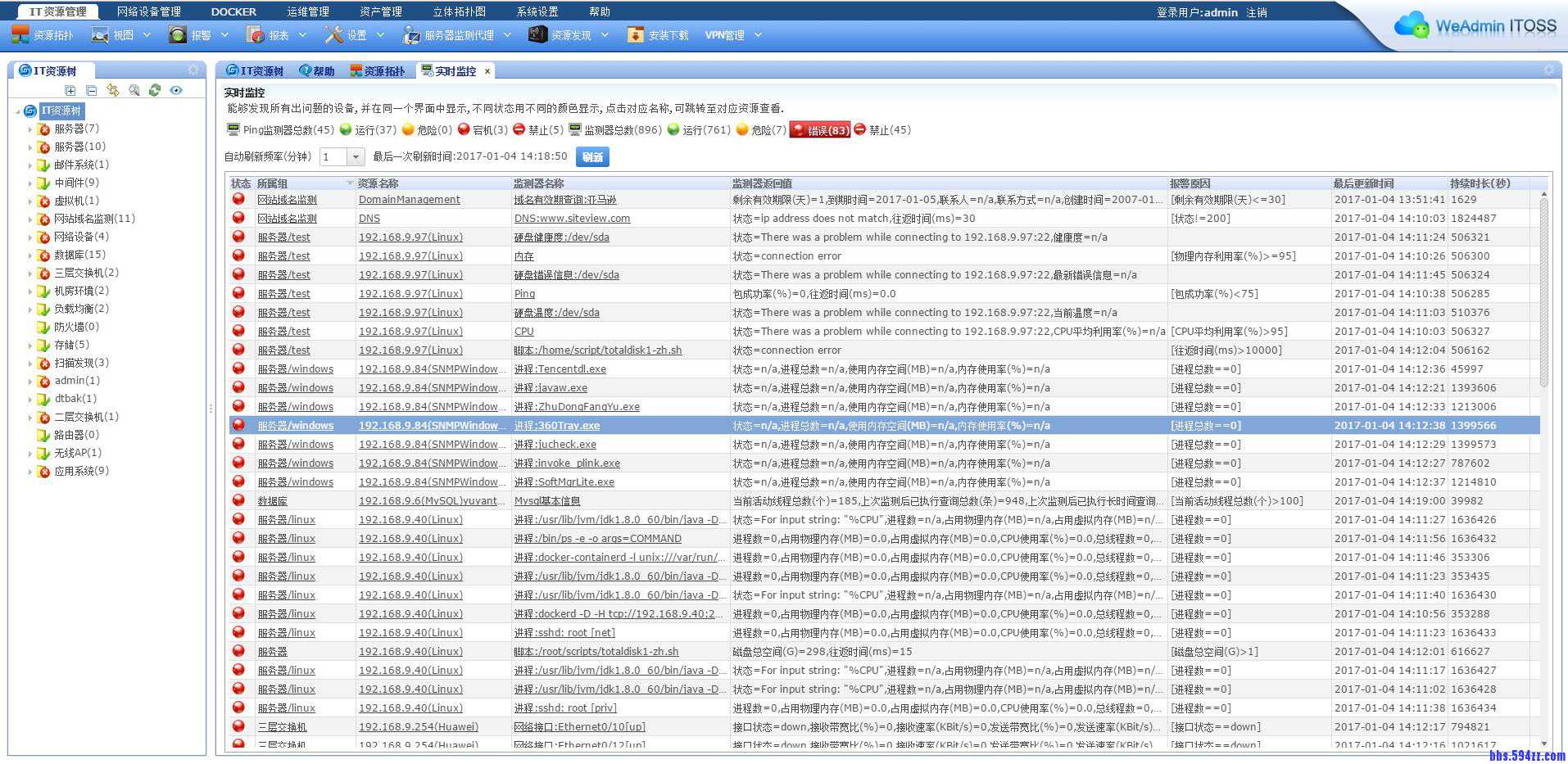Open the auto-refresh frequency dropdown
The image size is (1568, 764).
[x=356, y=156]
